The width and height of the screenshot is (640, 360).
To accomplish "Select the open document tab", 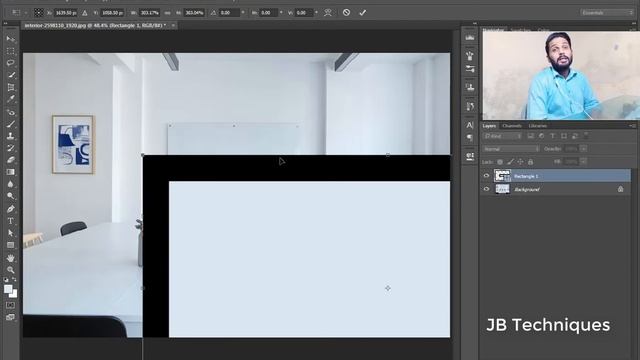I will 95,25.
